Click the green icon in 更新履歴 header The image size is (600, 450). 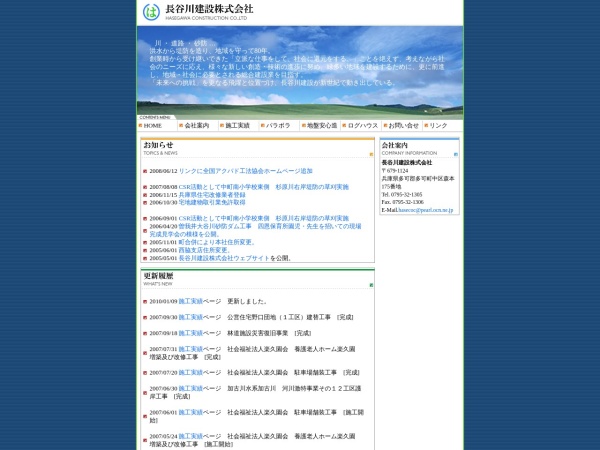click(371, 285)
